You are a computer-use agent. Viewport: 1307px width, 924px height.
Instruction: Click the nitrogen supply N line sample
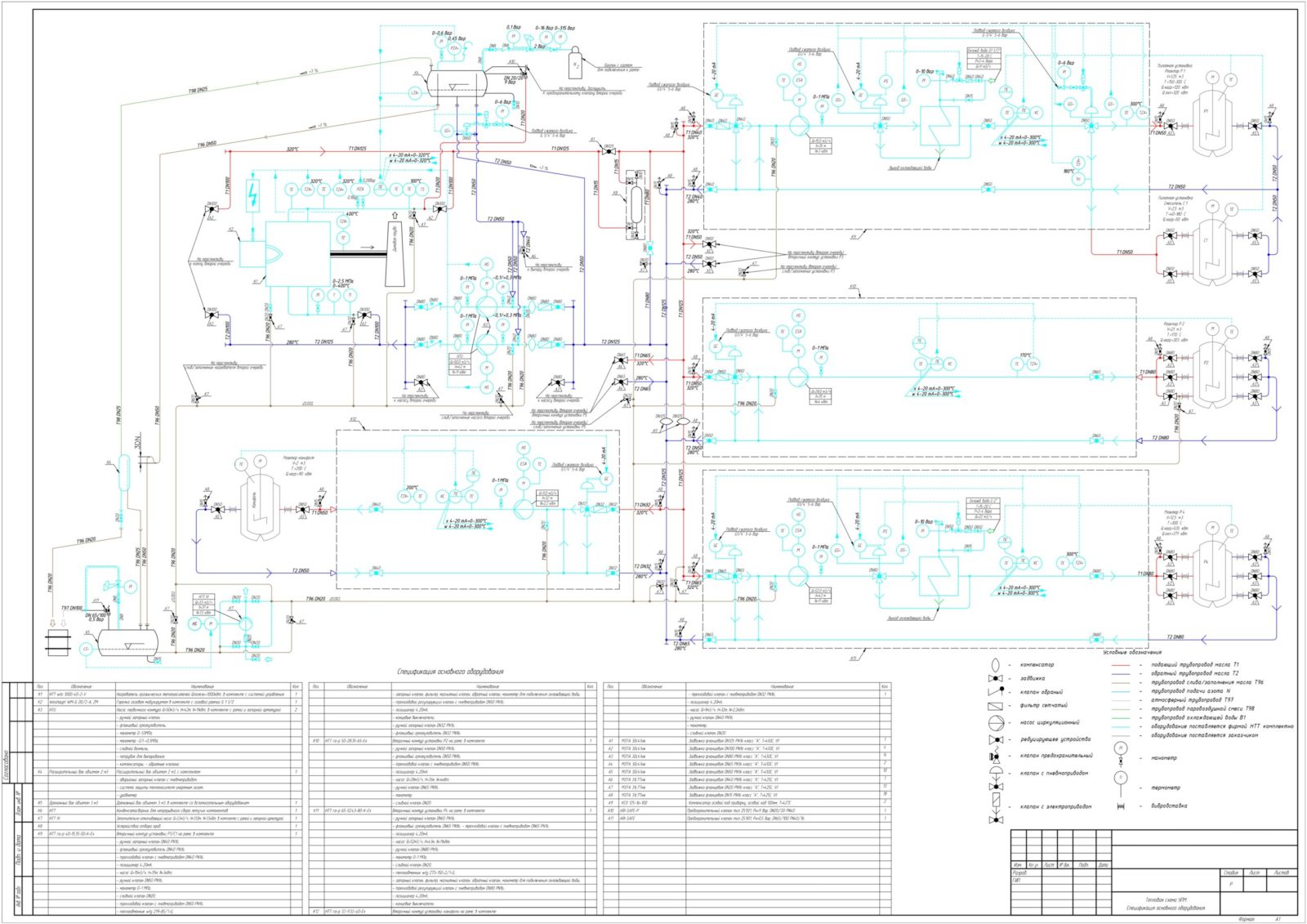coord(1121,692)
